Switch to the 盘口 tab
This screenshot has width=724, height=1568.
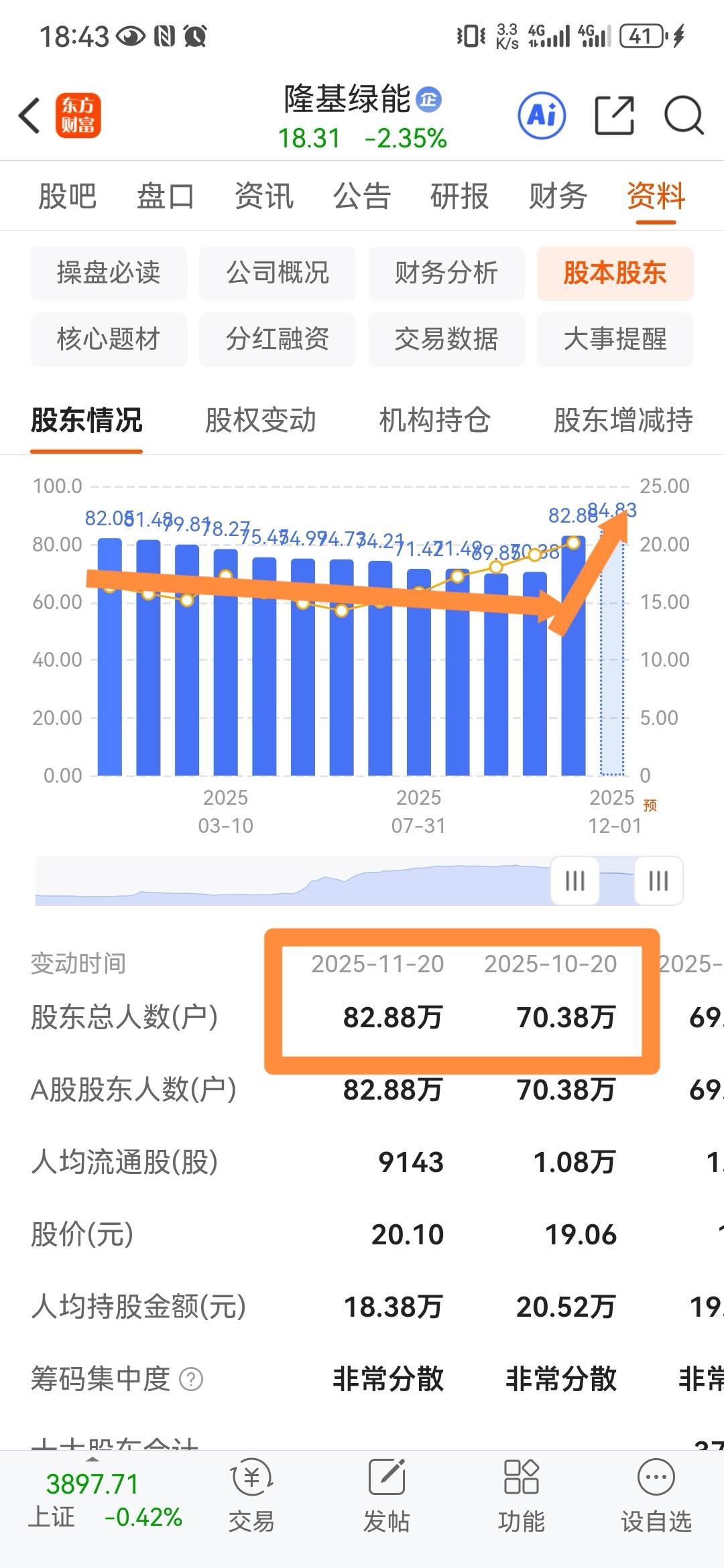point(166,196)
